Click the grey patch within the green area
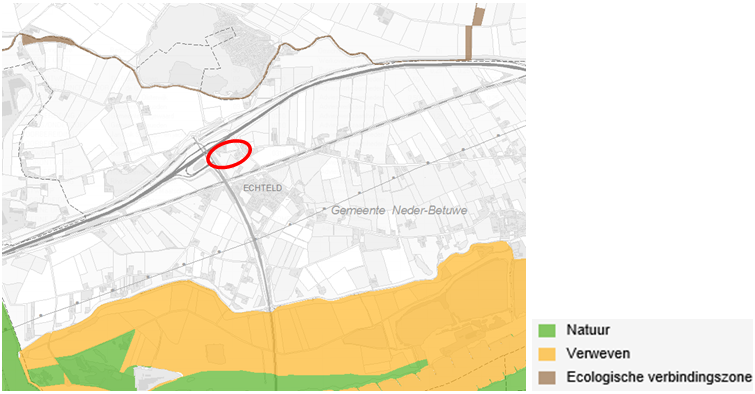The image size is (755, 394). [x=156, y=377]
